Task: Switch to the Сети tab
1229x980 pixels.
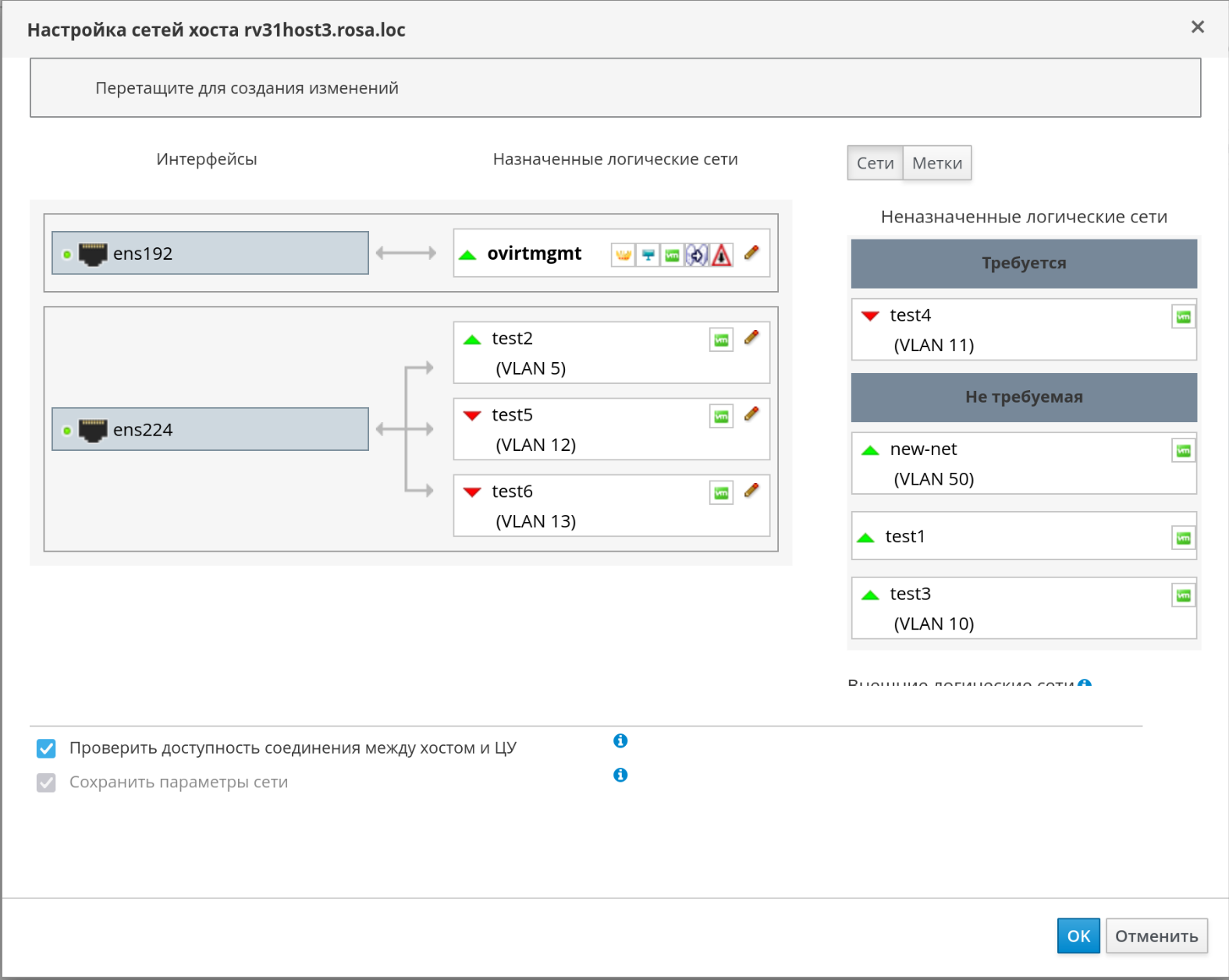Action: coord(875,163)
